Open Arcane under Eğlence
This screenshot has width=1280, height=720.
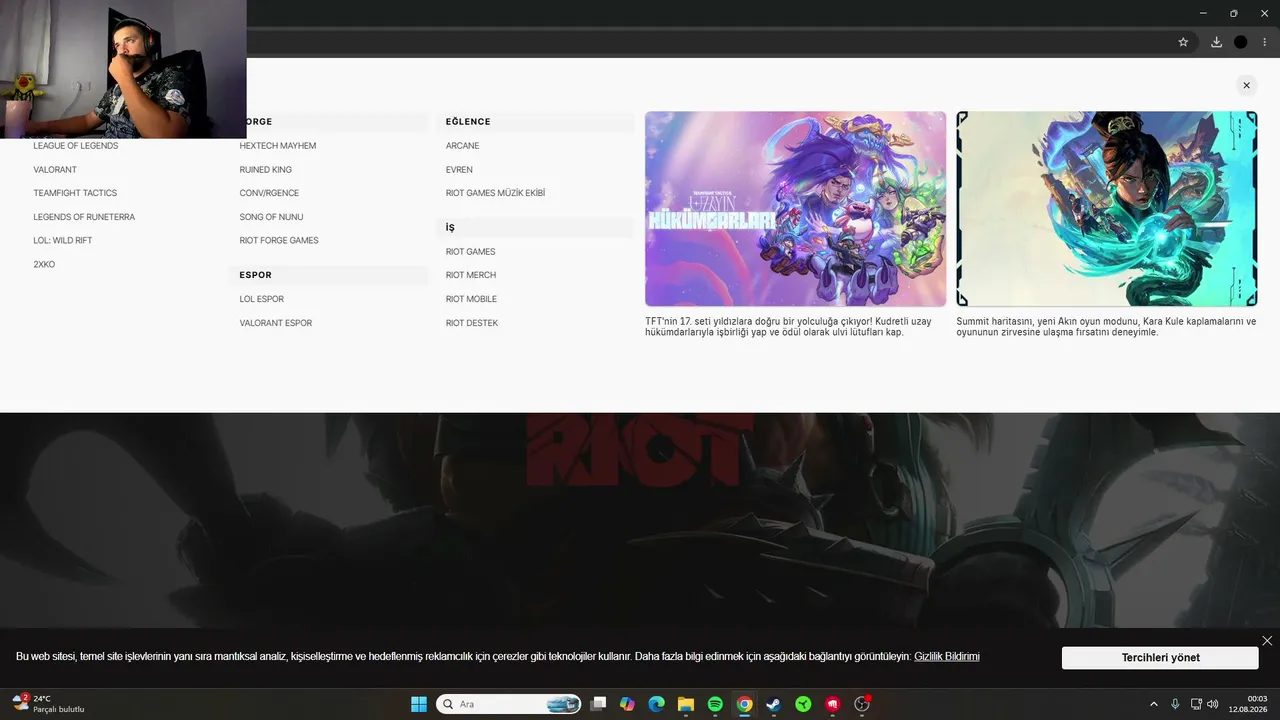463,146
